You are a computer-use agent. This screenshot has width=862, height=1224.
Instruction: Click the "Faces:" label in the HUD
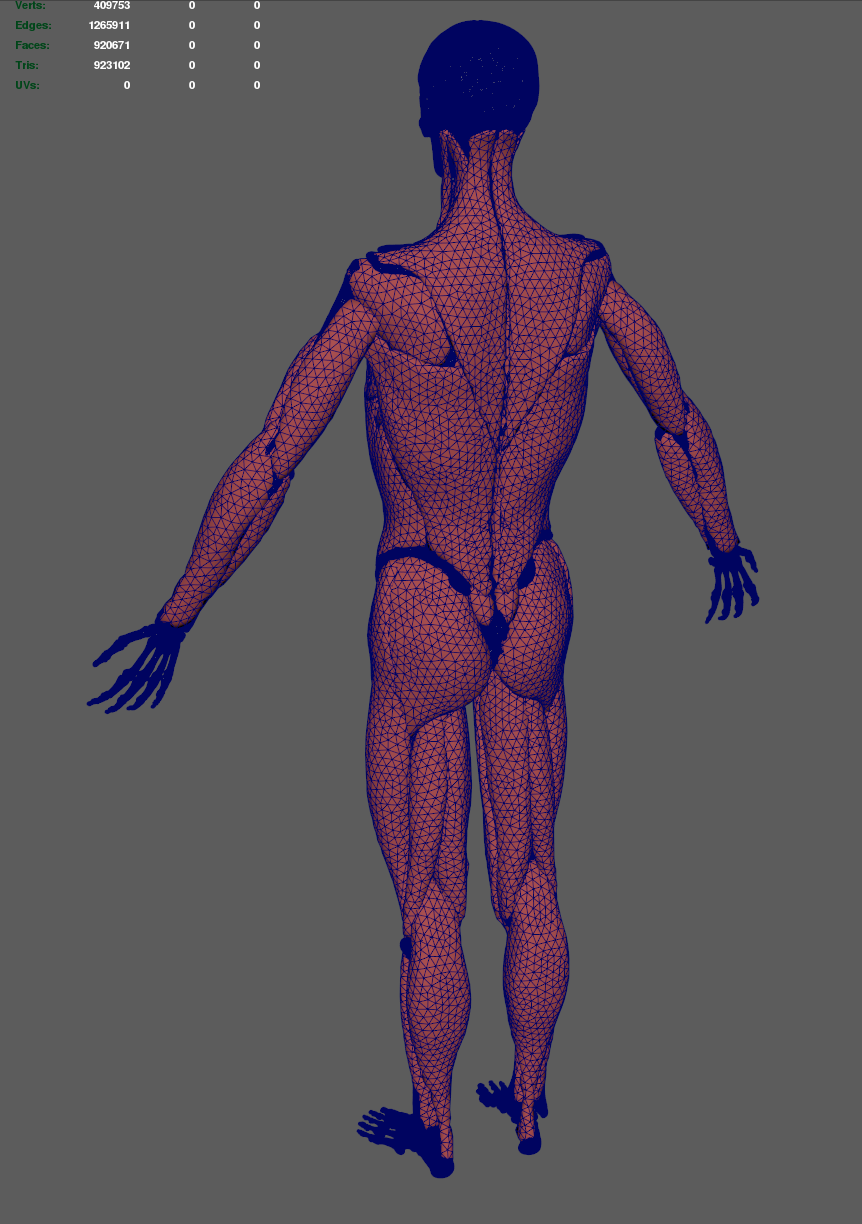click(x=32, y=45)
